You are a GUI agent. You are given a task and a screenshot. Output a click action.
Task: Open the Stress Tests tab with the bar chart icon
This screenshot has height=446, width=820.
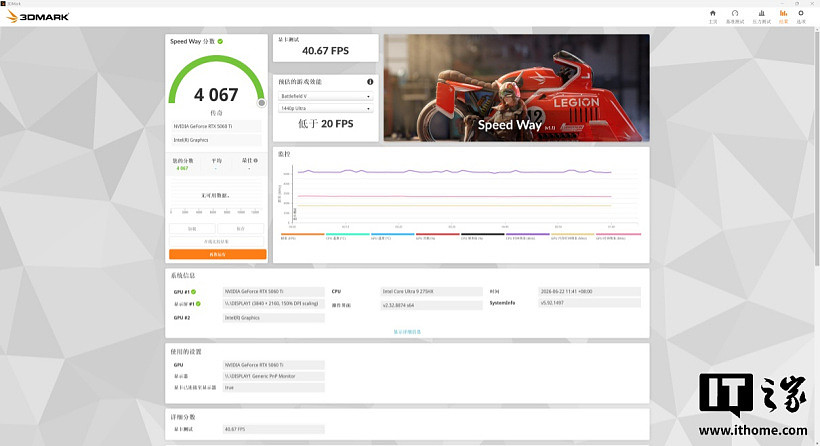click(x=761, y=16)
